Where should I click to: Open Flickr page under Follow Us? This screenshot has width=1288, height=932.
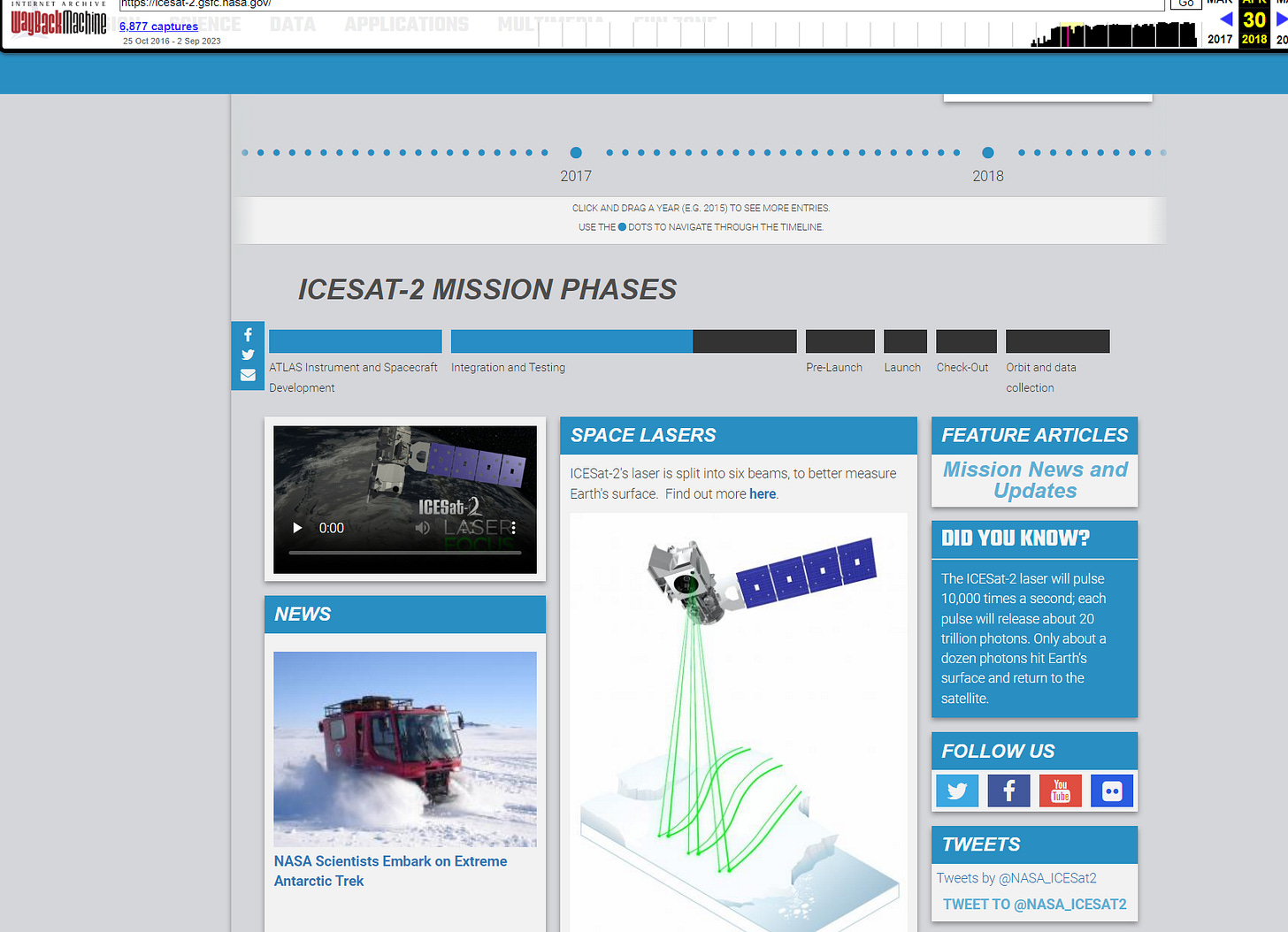pos(1112,791)
